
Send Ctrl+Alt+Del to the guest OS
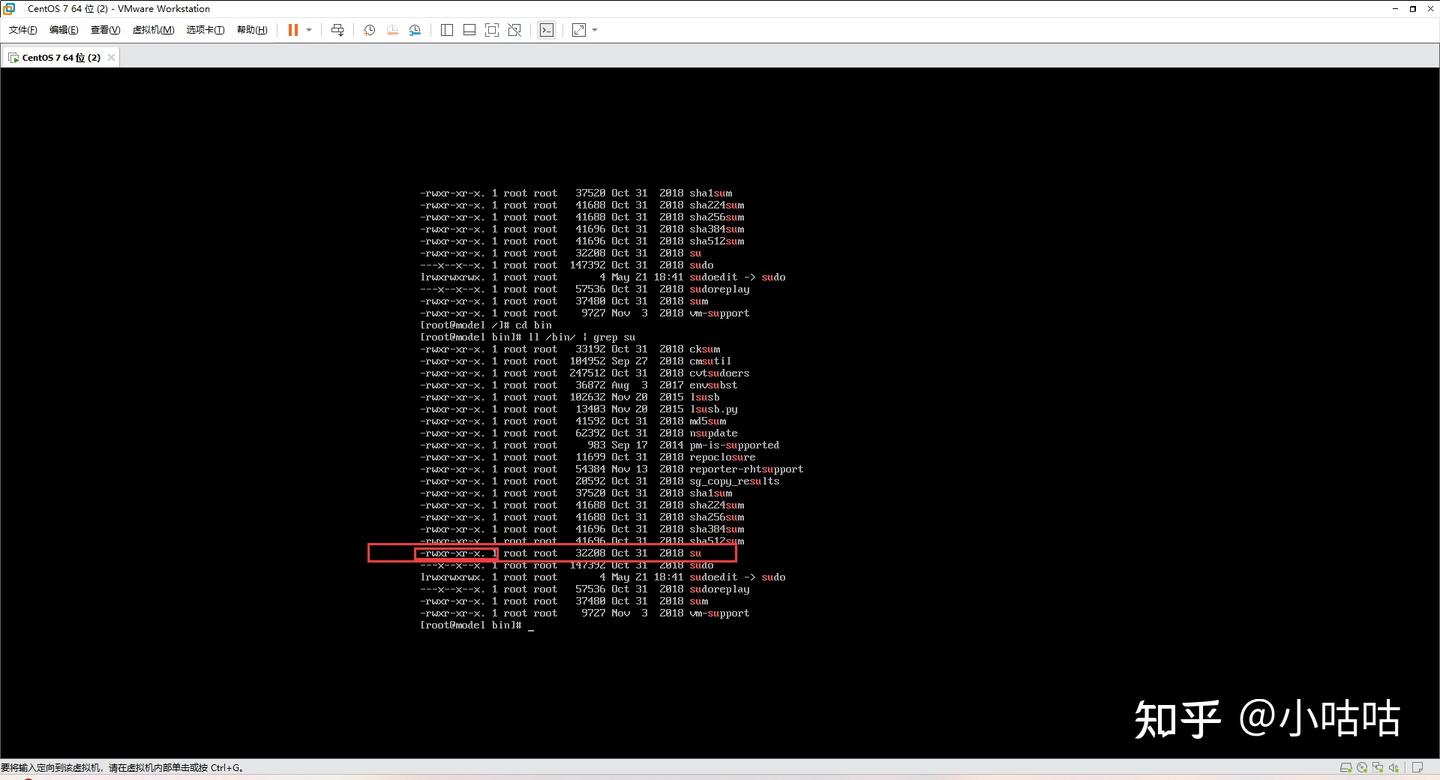pyautogui.click(x=338, y=29)
